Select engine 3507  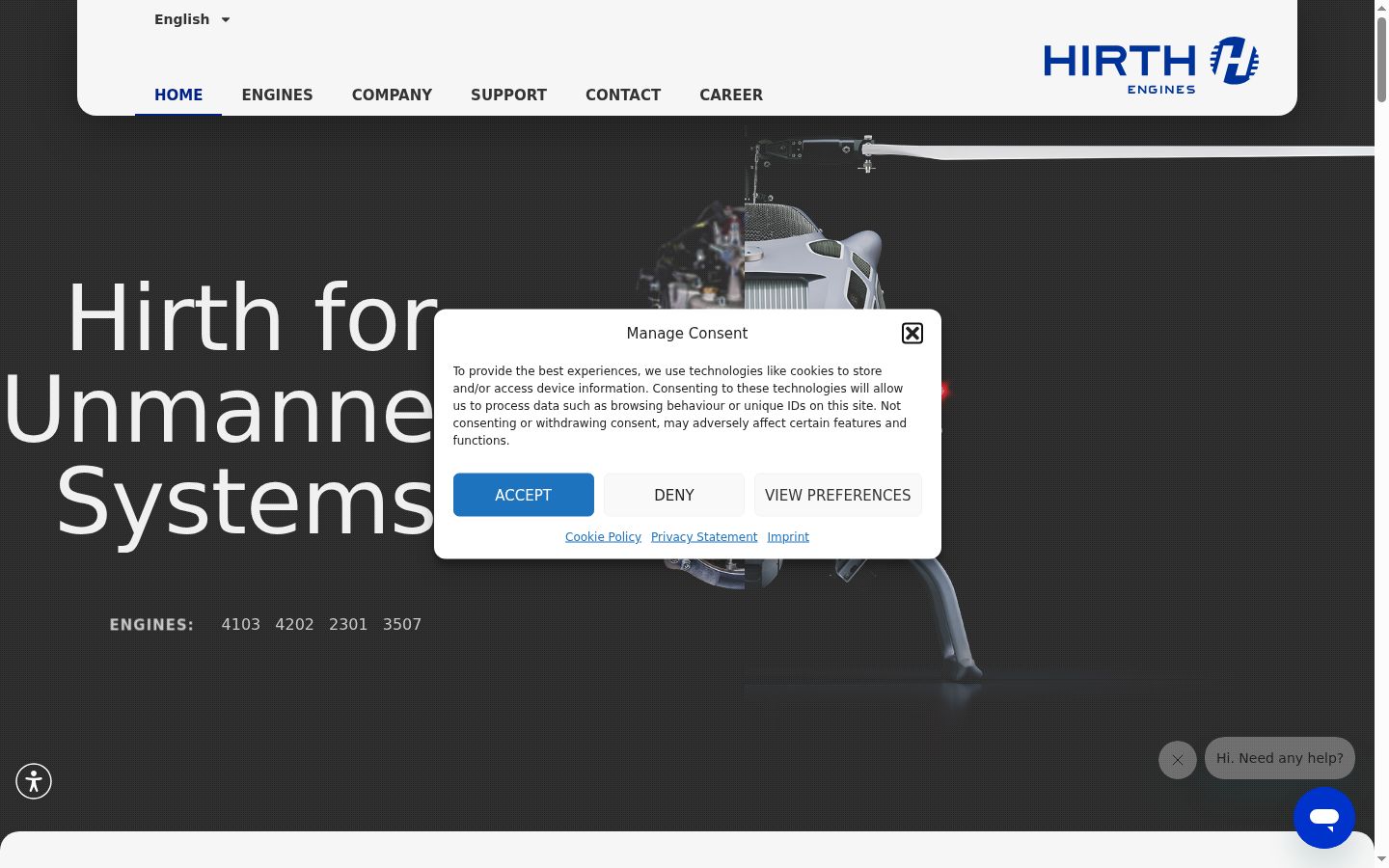pyautogui.click(x=402, y=625)
